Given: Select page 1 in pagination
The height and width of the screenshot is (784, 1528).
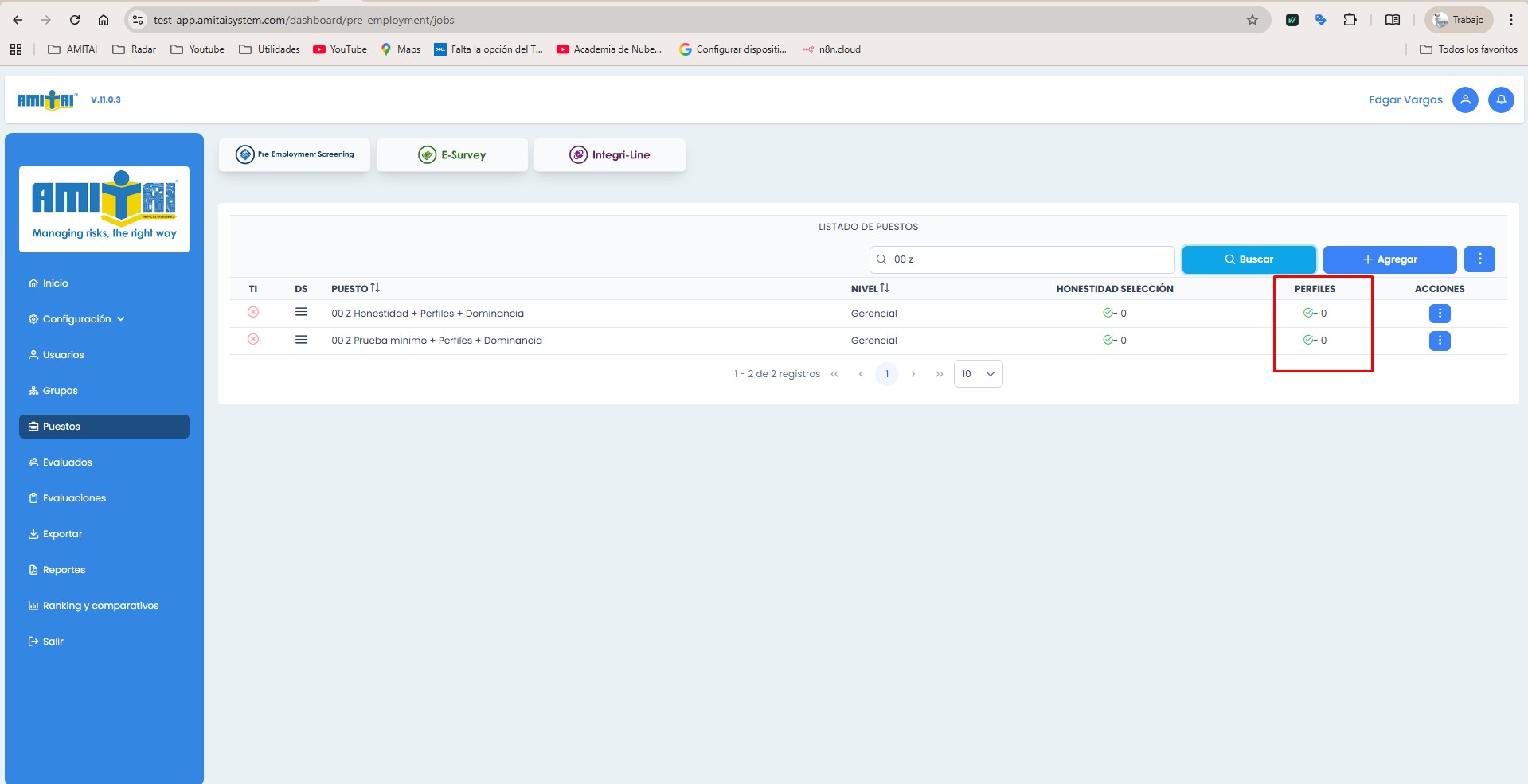Looking at the screenshot, I should [886, 374].
